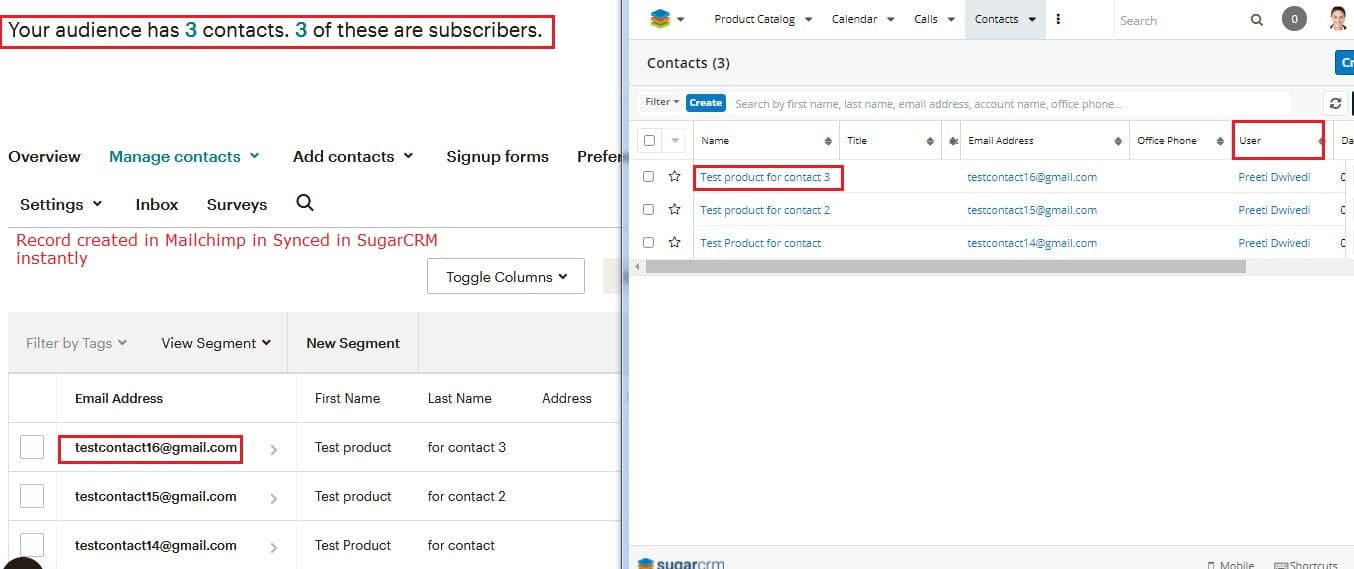Open chevron beside testcontact14@gmail.com in Mailchimp
The width and height of the screenshot is (1354, 569).
(273, 548)
